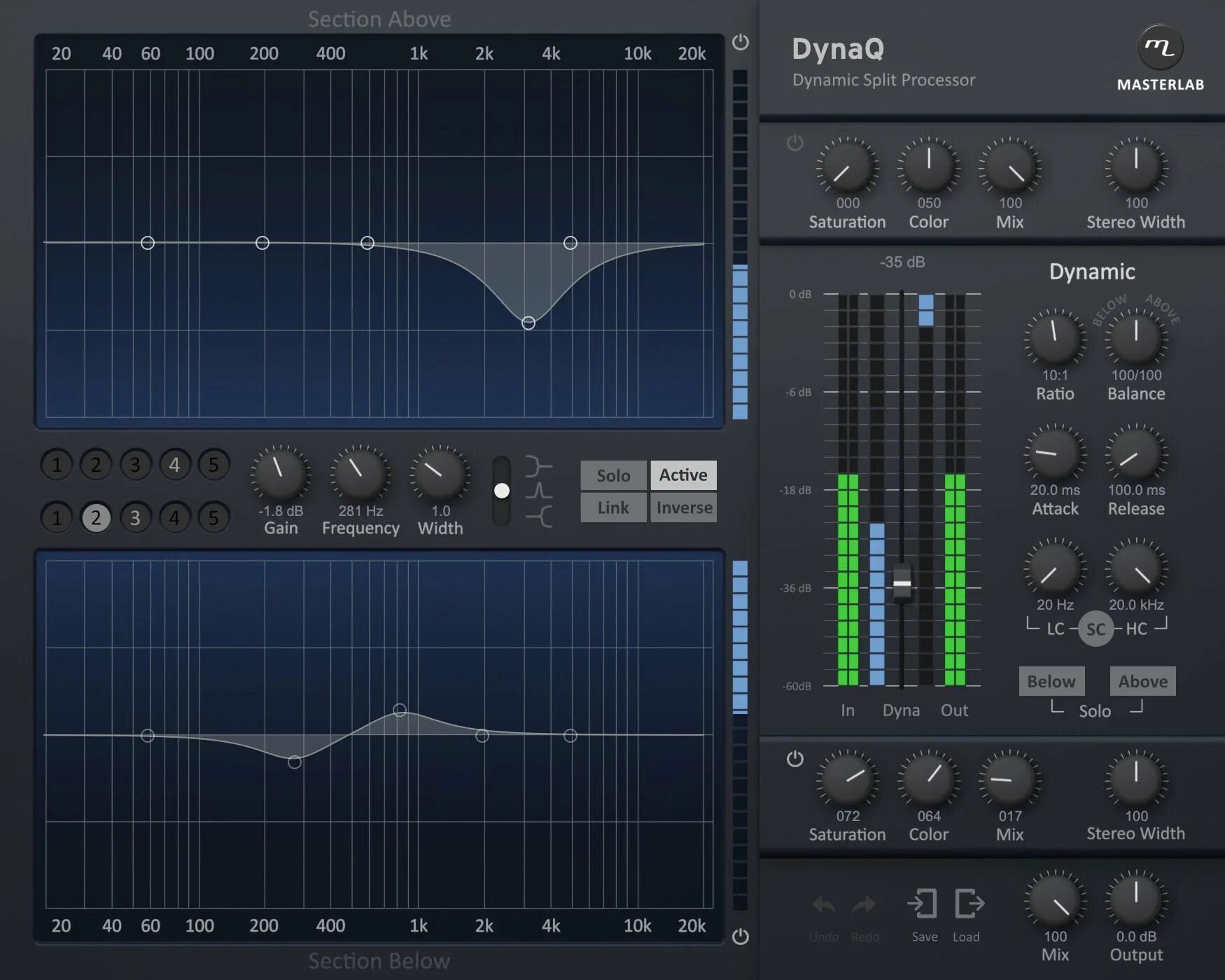
Task: Click the Save preset icon
Action: click(923, 904)
